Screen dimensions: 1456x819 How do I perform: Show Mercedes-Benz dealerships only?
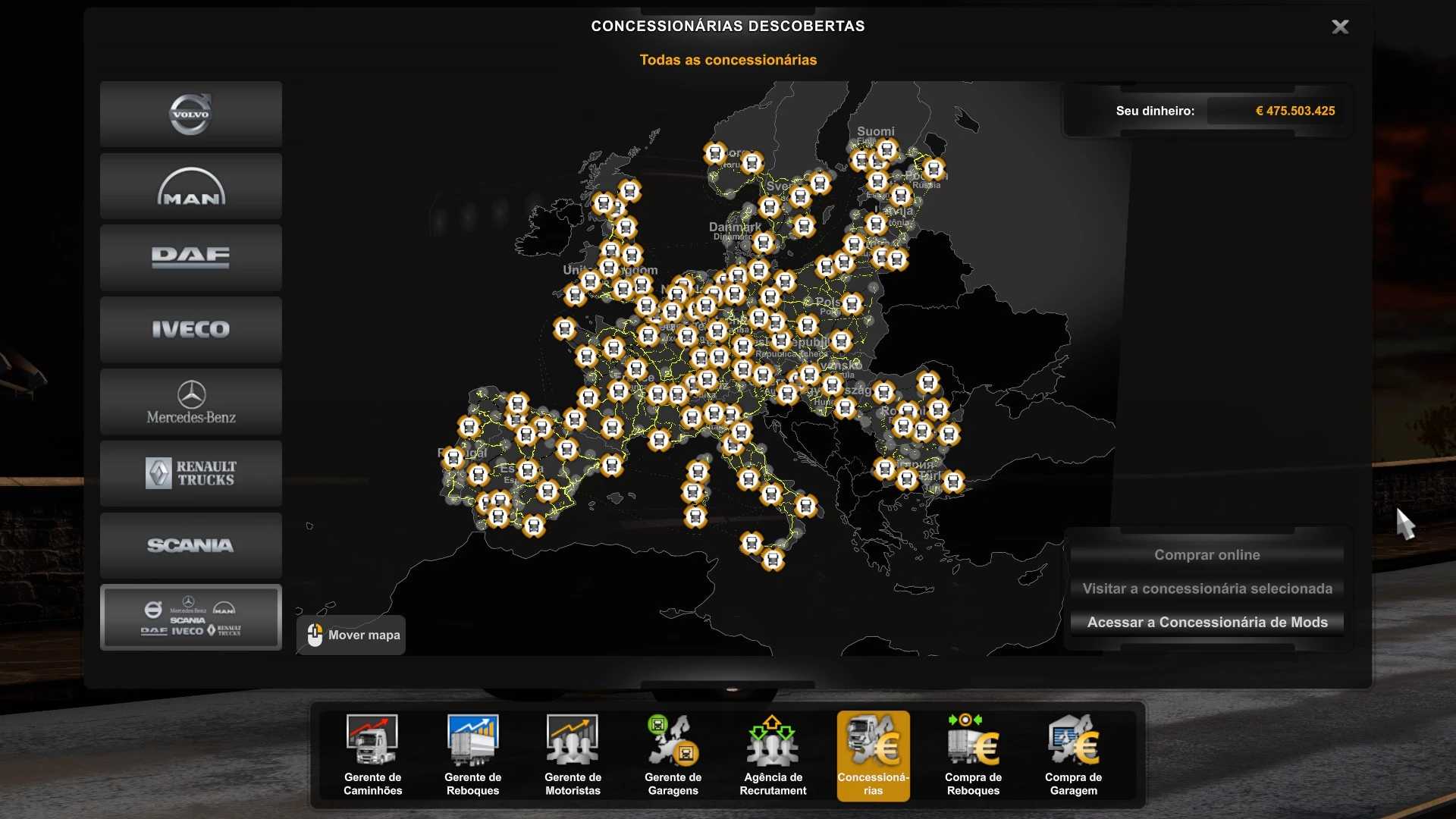[190, 402]
